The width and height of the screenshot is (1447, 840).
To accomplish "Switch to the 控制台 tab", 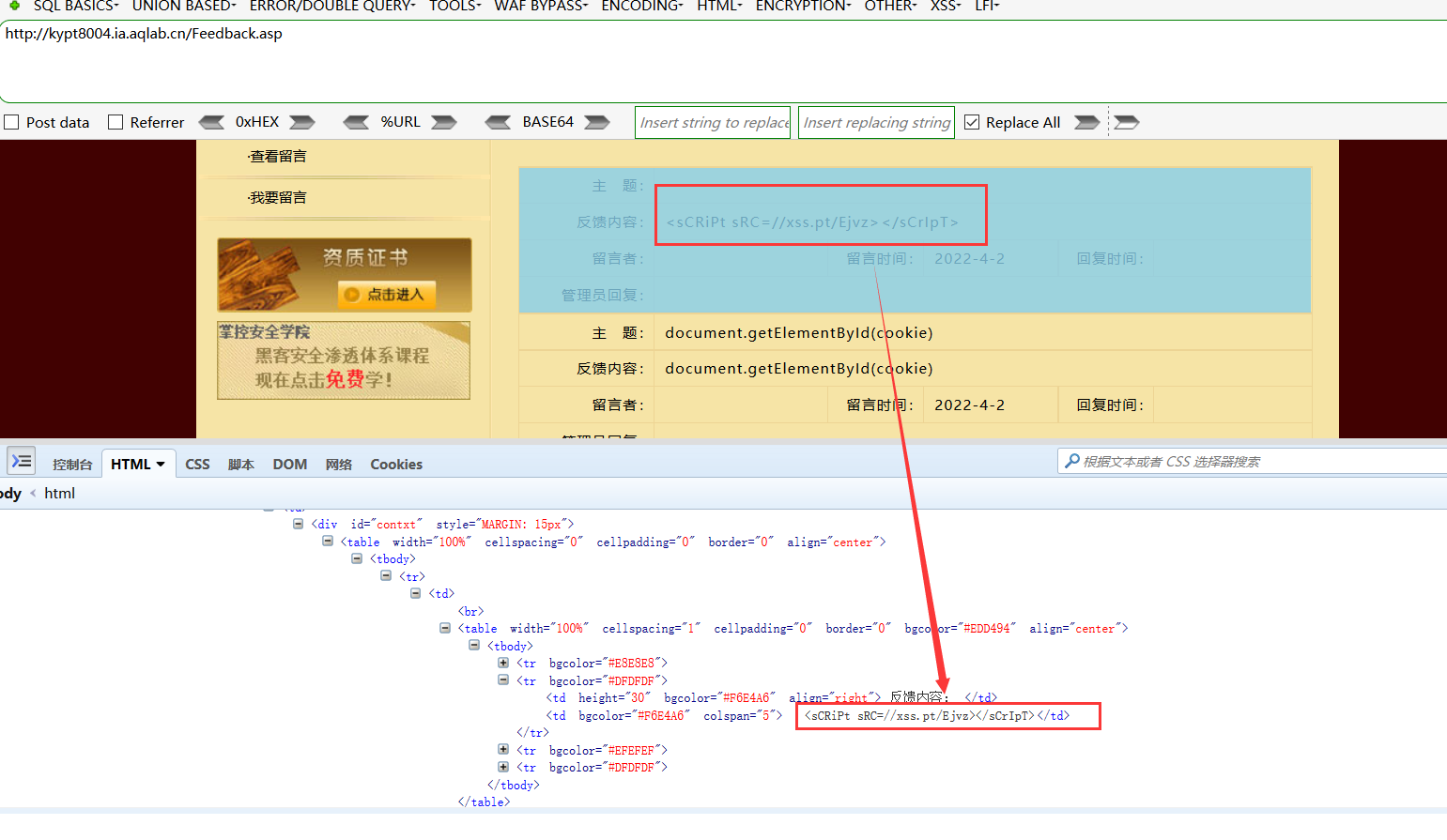I will [x=72, y=464].
